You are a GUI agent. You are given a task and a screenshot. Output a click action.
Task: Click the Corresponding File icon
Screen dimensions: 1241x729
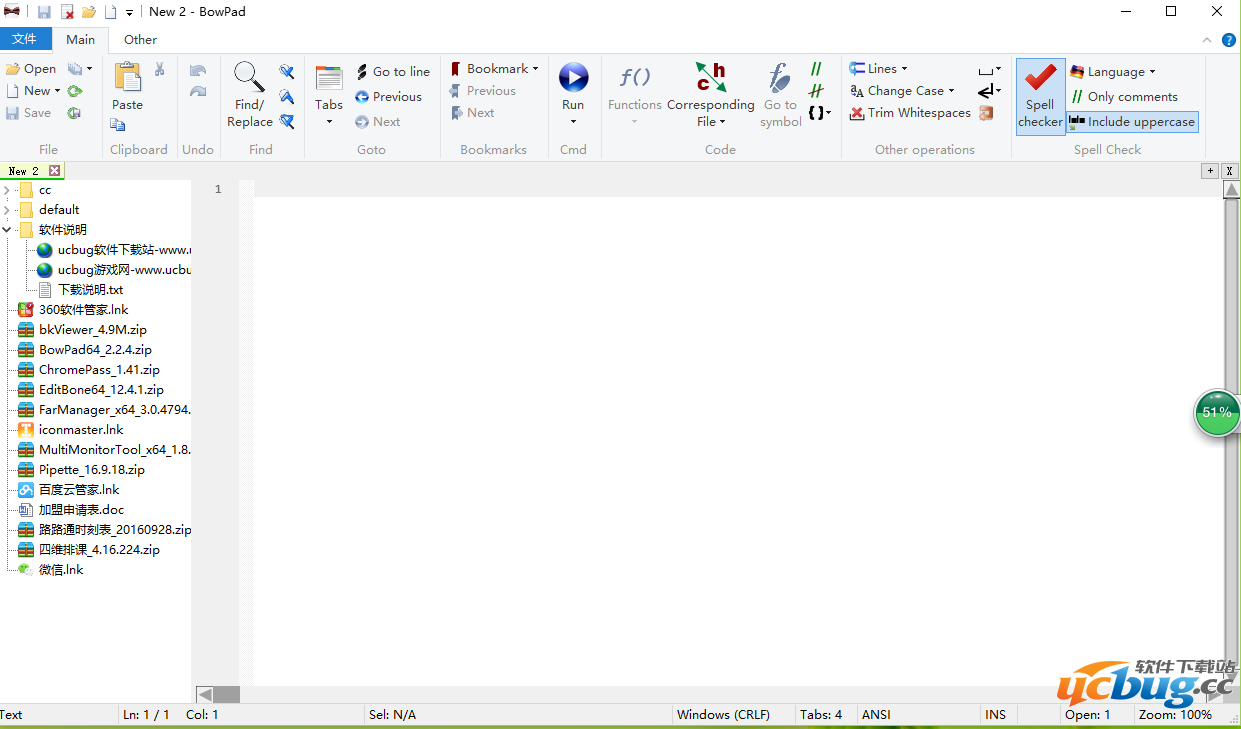tap(710, 78)
